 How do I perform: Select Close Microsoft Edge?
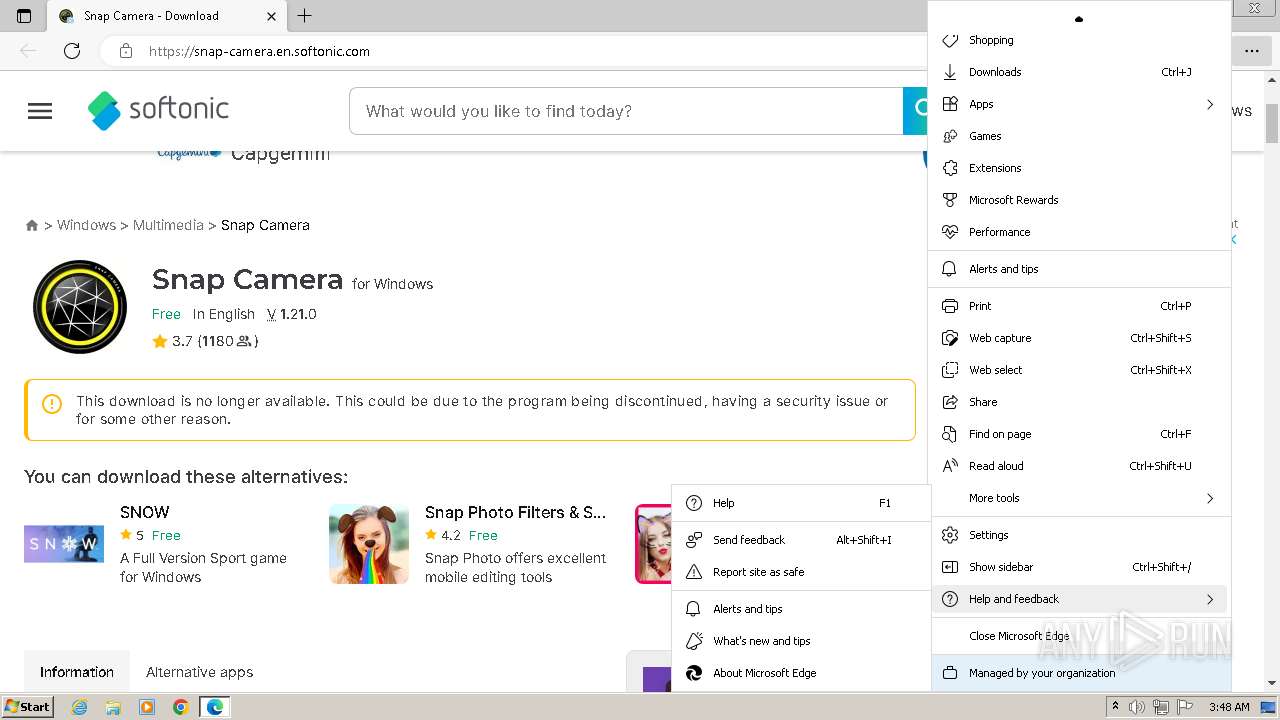(1080, 636)
